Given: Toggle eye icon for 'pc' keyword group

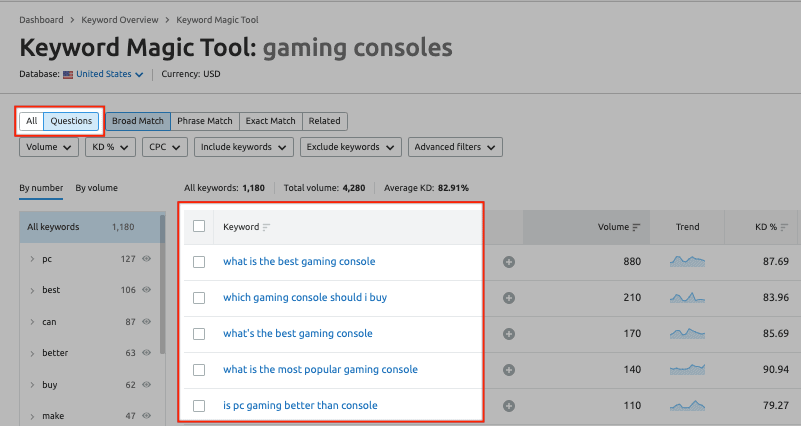Looking at the screenshot, I should tap(147, 259).
